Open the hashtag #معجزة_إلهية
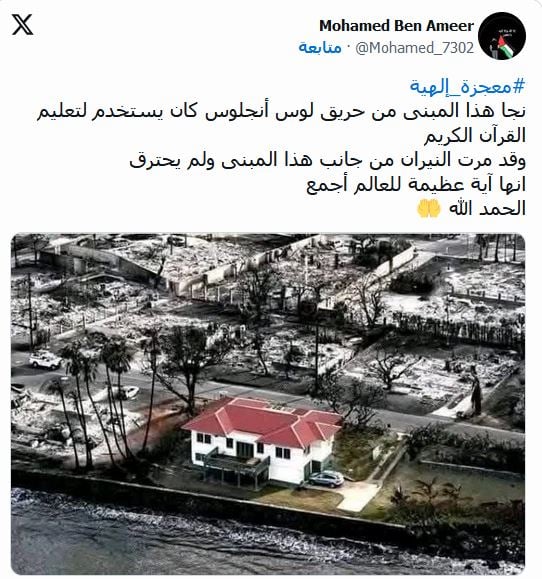Image resolution: width=542 pixels, height=579 pixels. point(467,87)
